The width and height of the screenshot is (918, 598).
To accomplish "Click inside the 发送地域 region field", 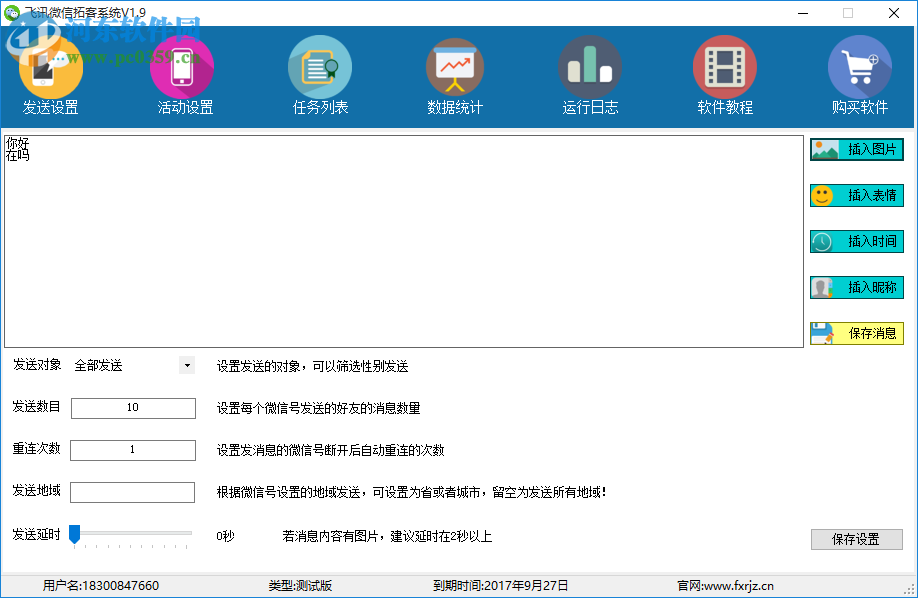I will (132, 492).
